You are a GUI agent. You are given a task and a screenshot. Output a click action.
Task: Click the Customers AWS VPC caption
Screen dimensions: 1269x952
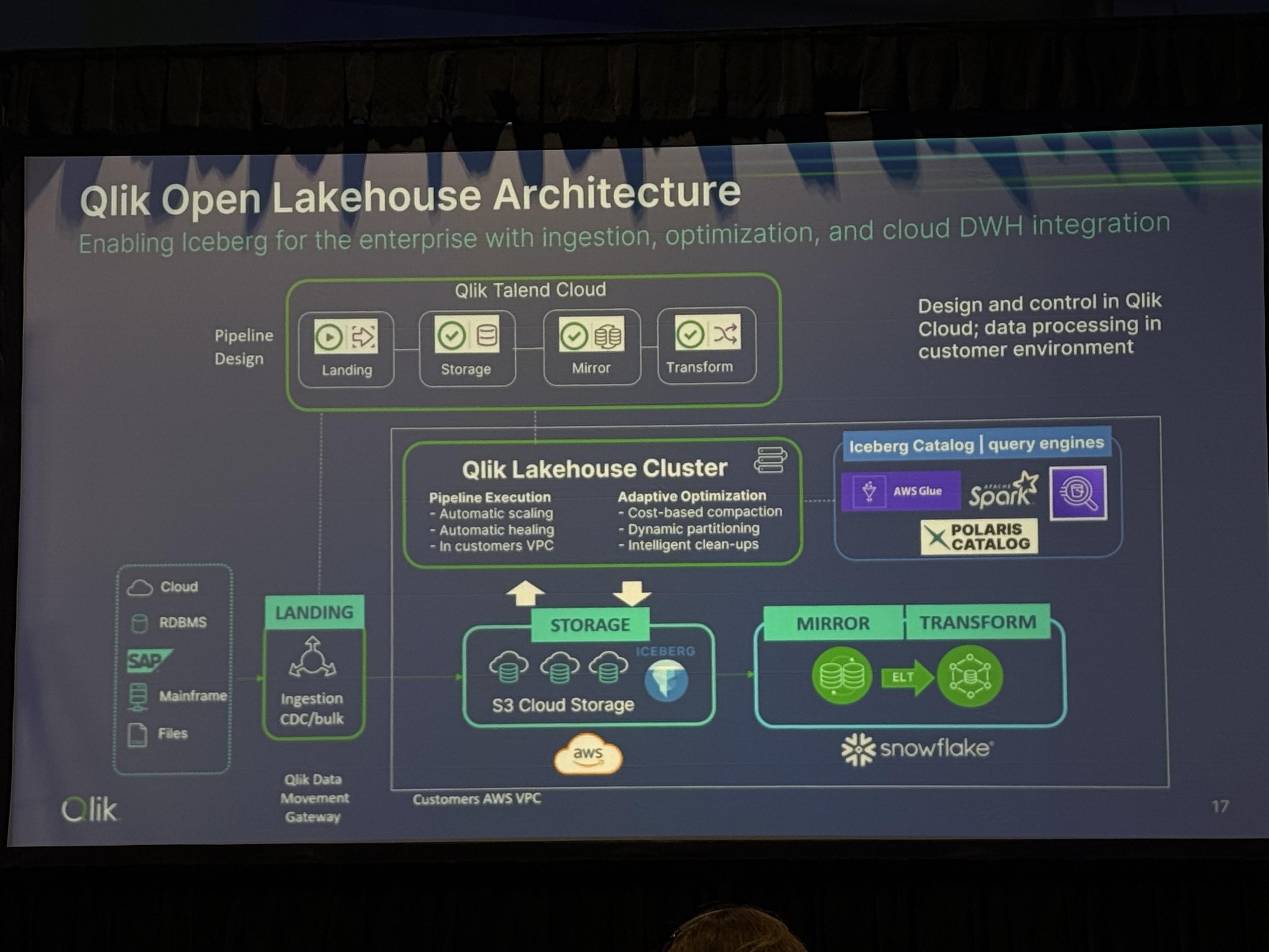coord(477,799)
